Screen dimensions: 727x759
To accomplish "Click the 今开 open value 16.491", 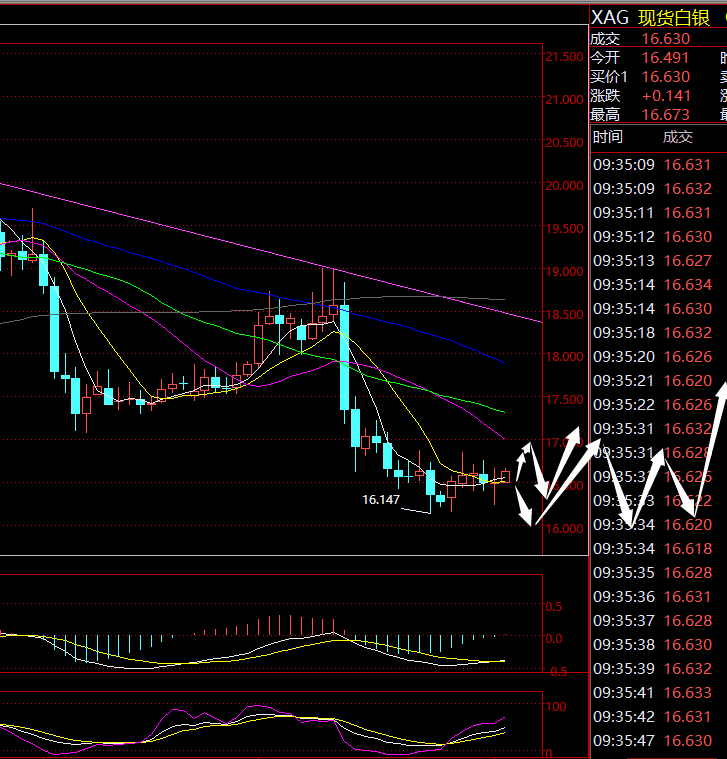I will coord(665,58).
